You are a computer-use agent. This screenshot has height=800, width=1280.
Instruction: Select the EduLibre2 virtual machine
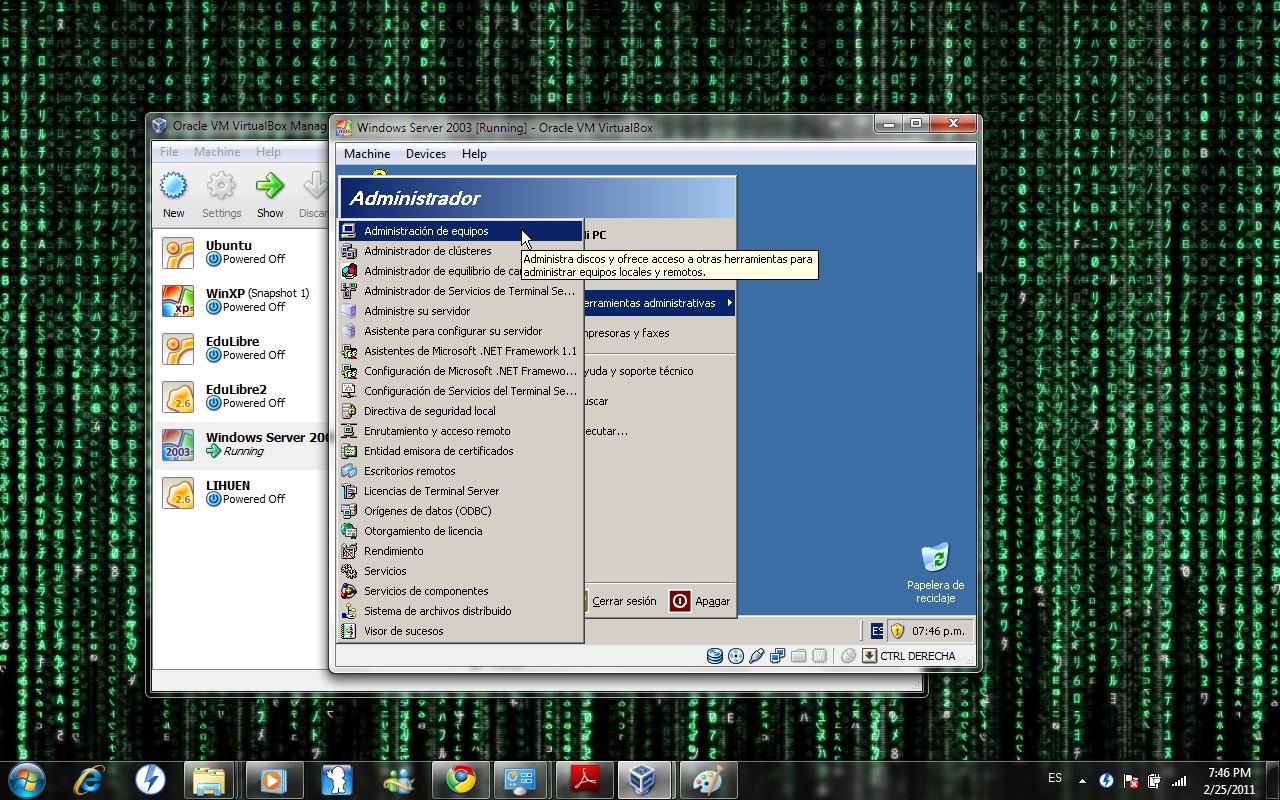(x=240, y=397)
